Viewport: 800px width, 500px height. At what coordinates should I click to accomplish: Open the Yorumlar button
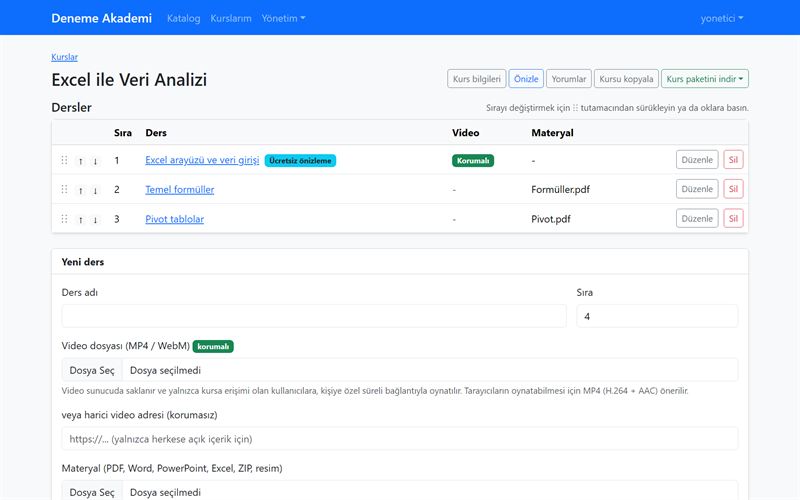[x=568, y=79]
